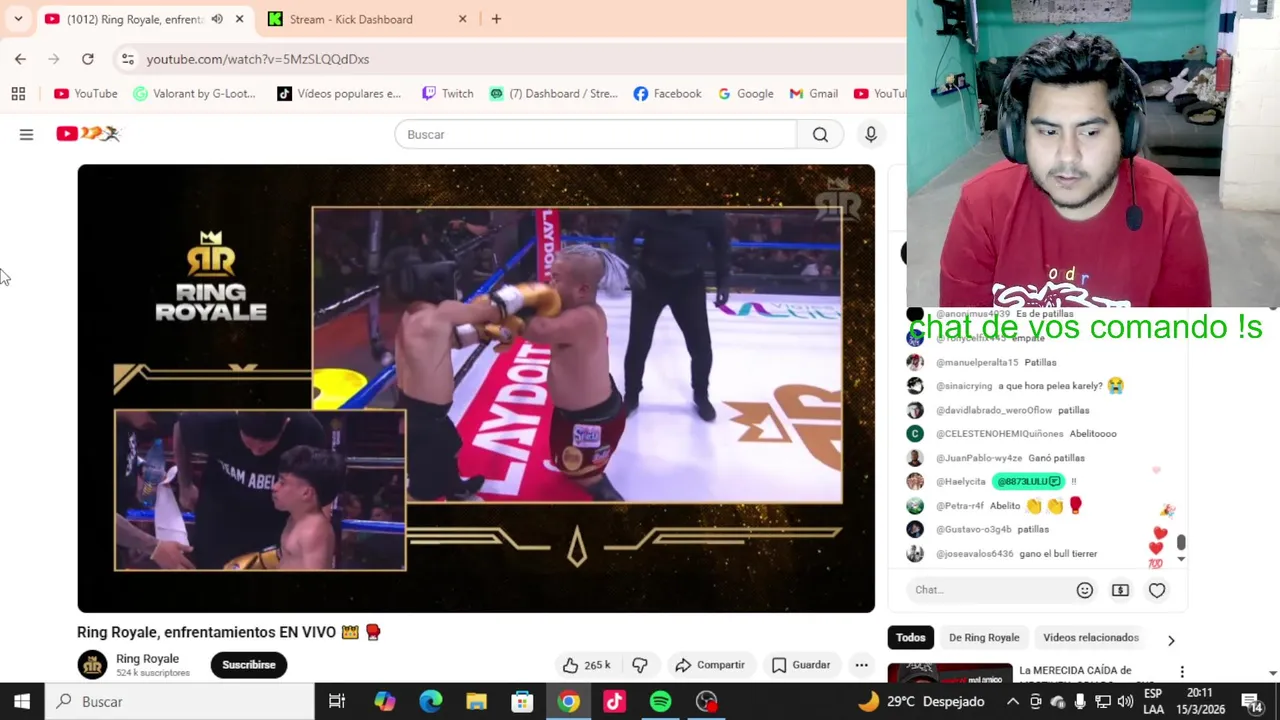Open Task View on taskbar
1280x720 pixels.
[x=337, y=702]
